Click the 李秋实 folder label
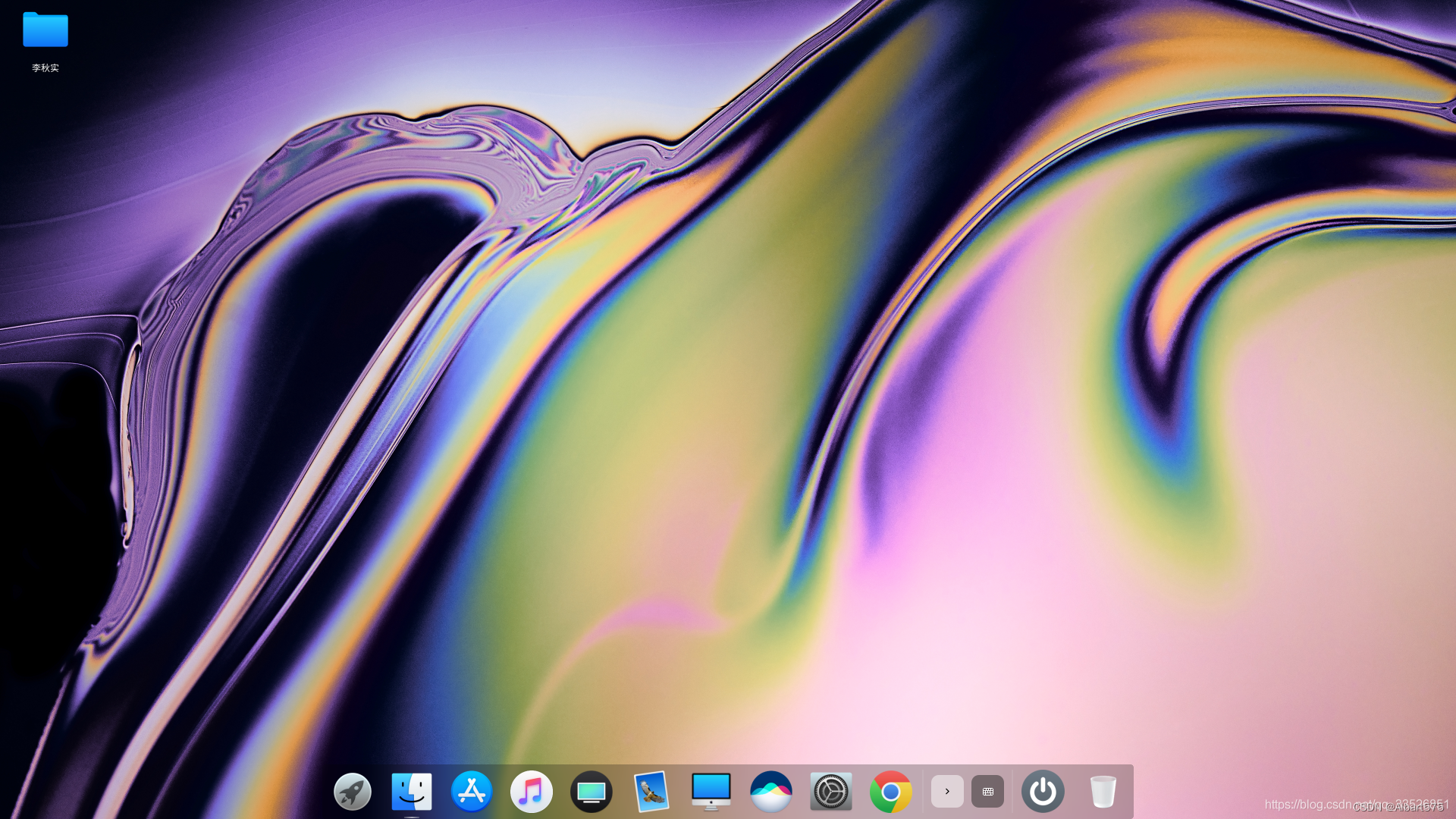 coord(45,68)
